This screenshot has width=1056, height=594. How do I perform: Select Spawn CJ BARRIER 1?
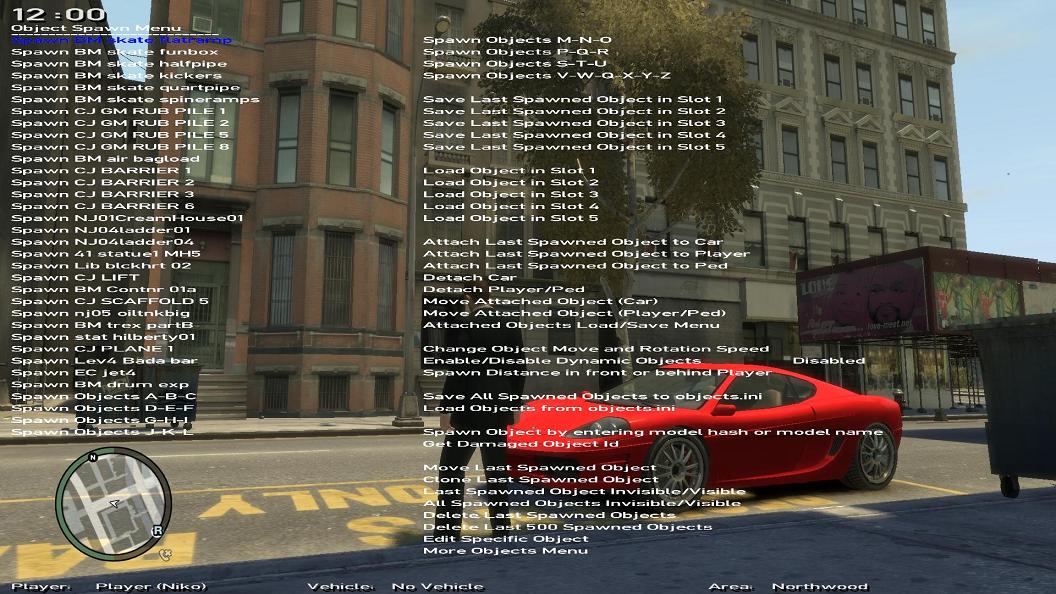(x=102, y=171)
